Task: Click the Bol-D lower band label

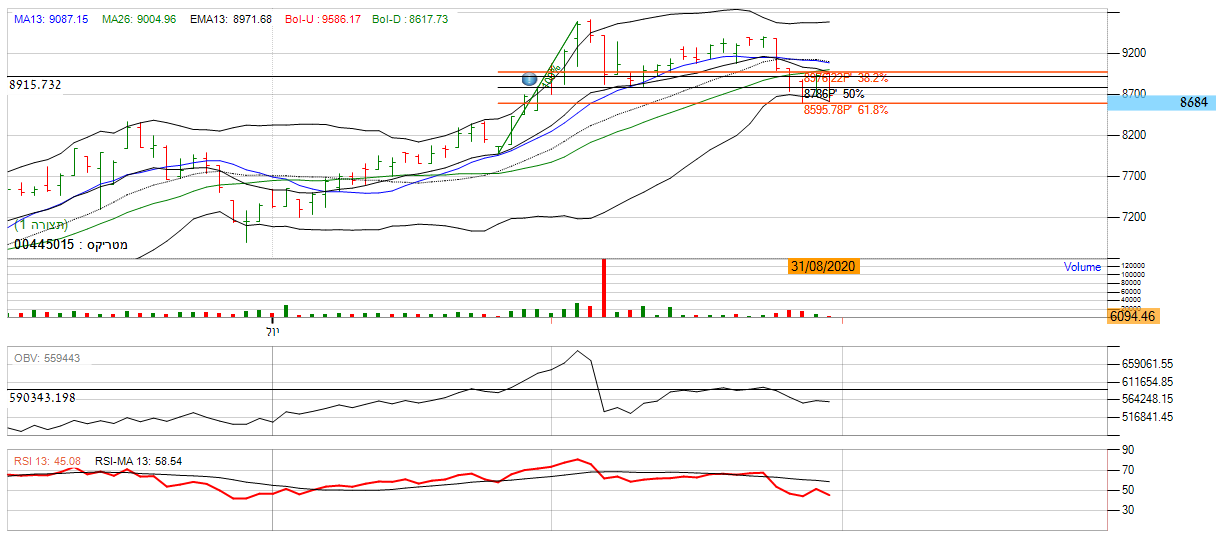Action: pyautogui.click(x=410, y=20)
